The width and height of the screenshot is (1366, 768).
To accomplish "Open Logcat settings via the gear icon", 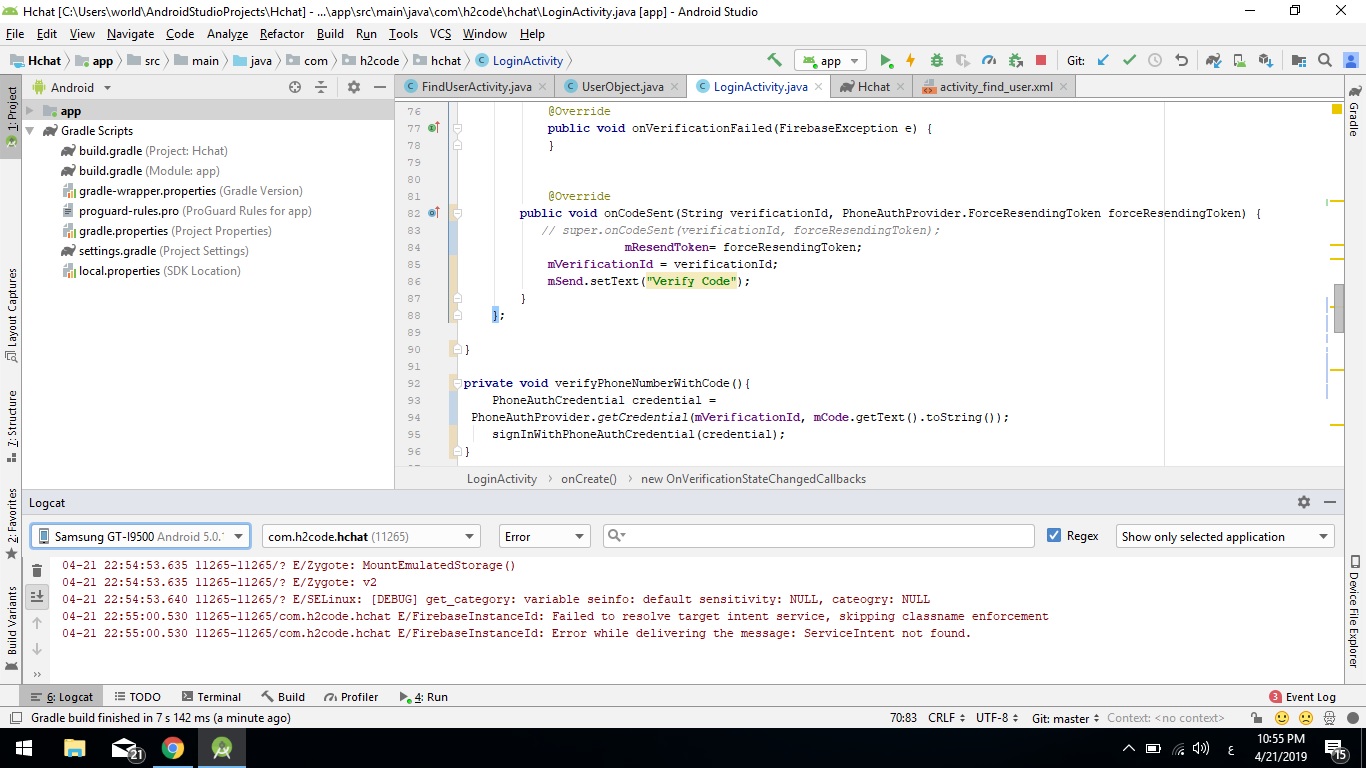I will coord(1303,502).
